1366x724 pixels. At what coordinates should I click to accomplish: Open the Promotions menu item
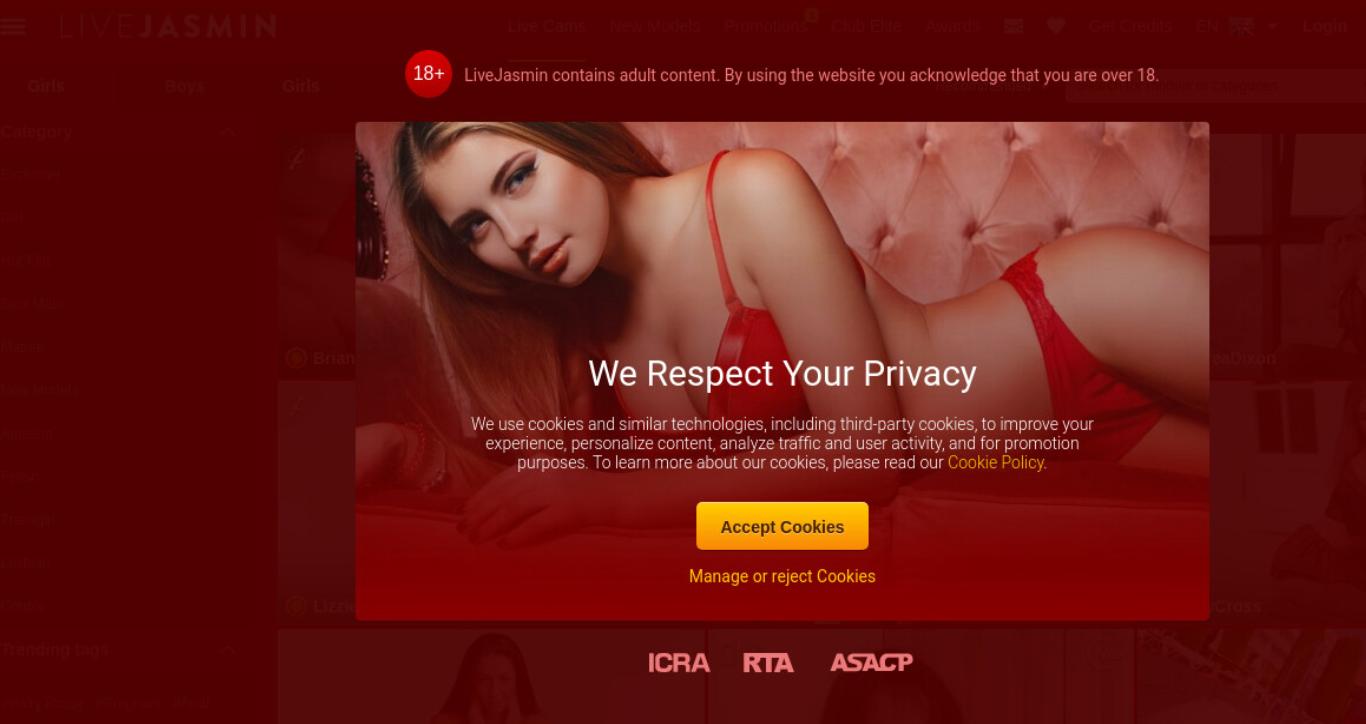[766, 27]
